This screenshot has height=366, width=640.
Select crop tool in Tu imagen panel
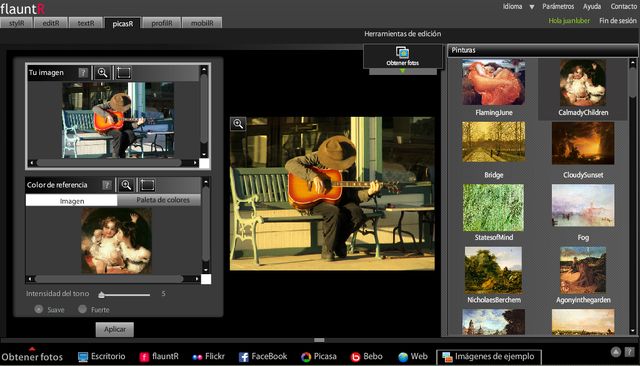pos(123,73)
